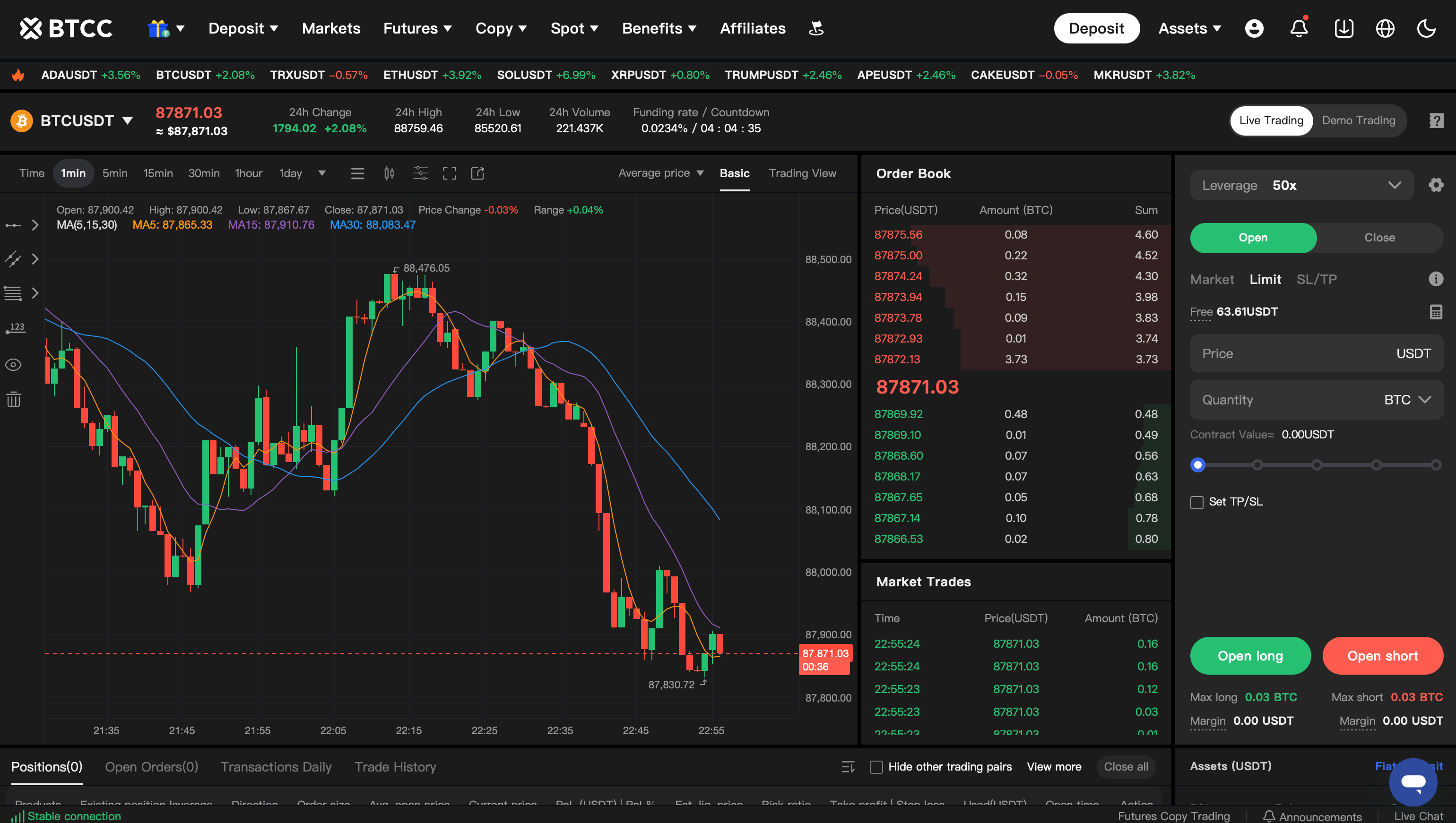
Task: Click the app download icon
Action: click(x=1343, y=28)
